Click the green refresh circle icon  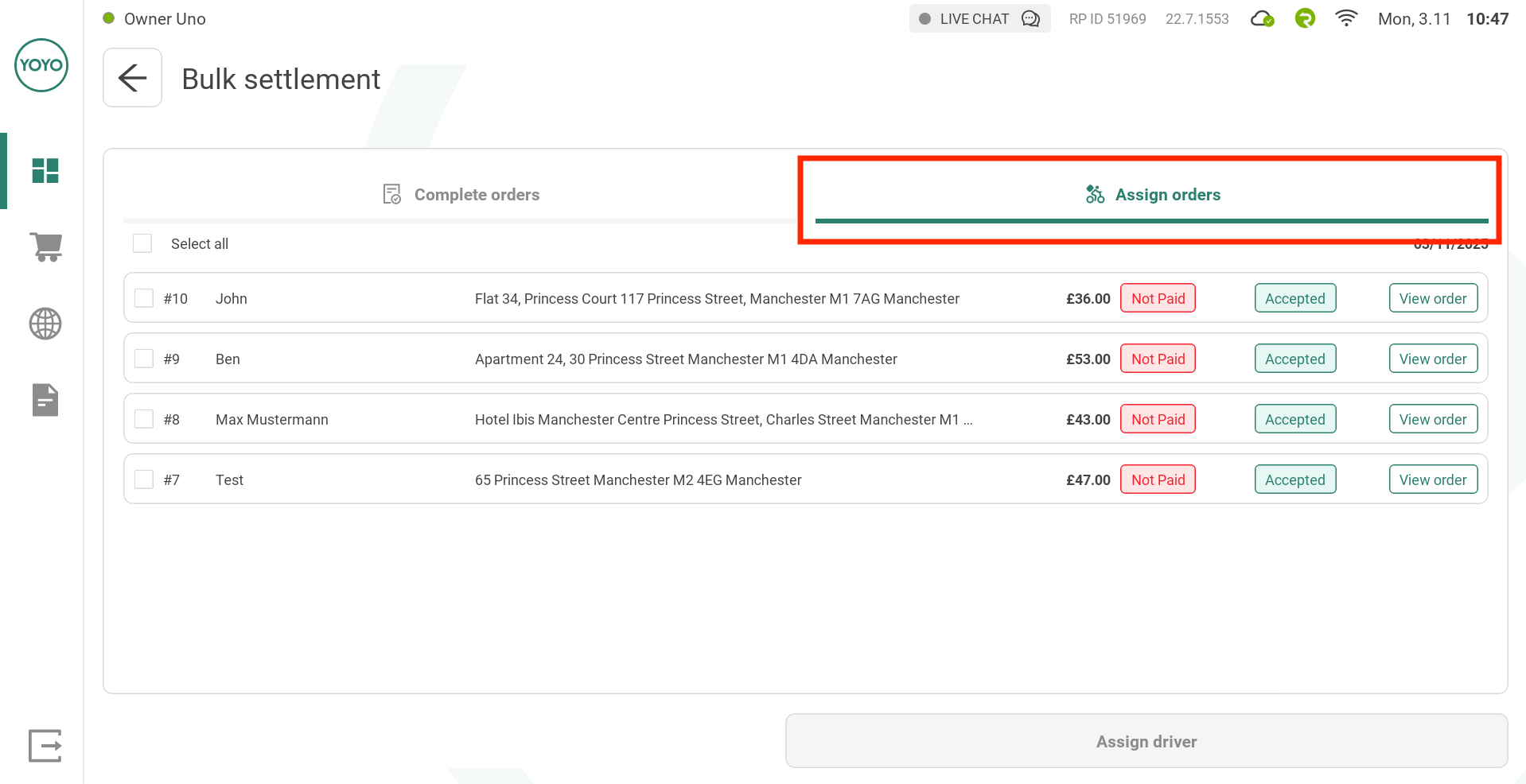1305,18
